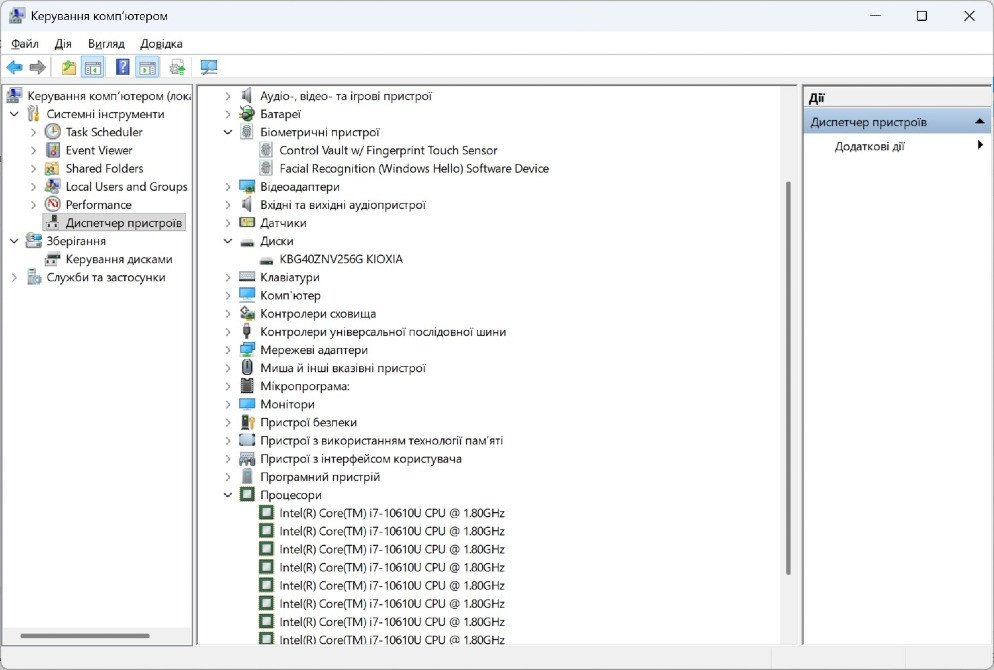
Task: Open the Вигляд menu
Action: pos(106,44)
